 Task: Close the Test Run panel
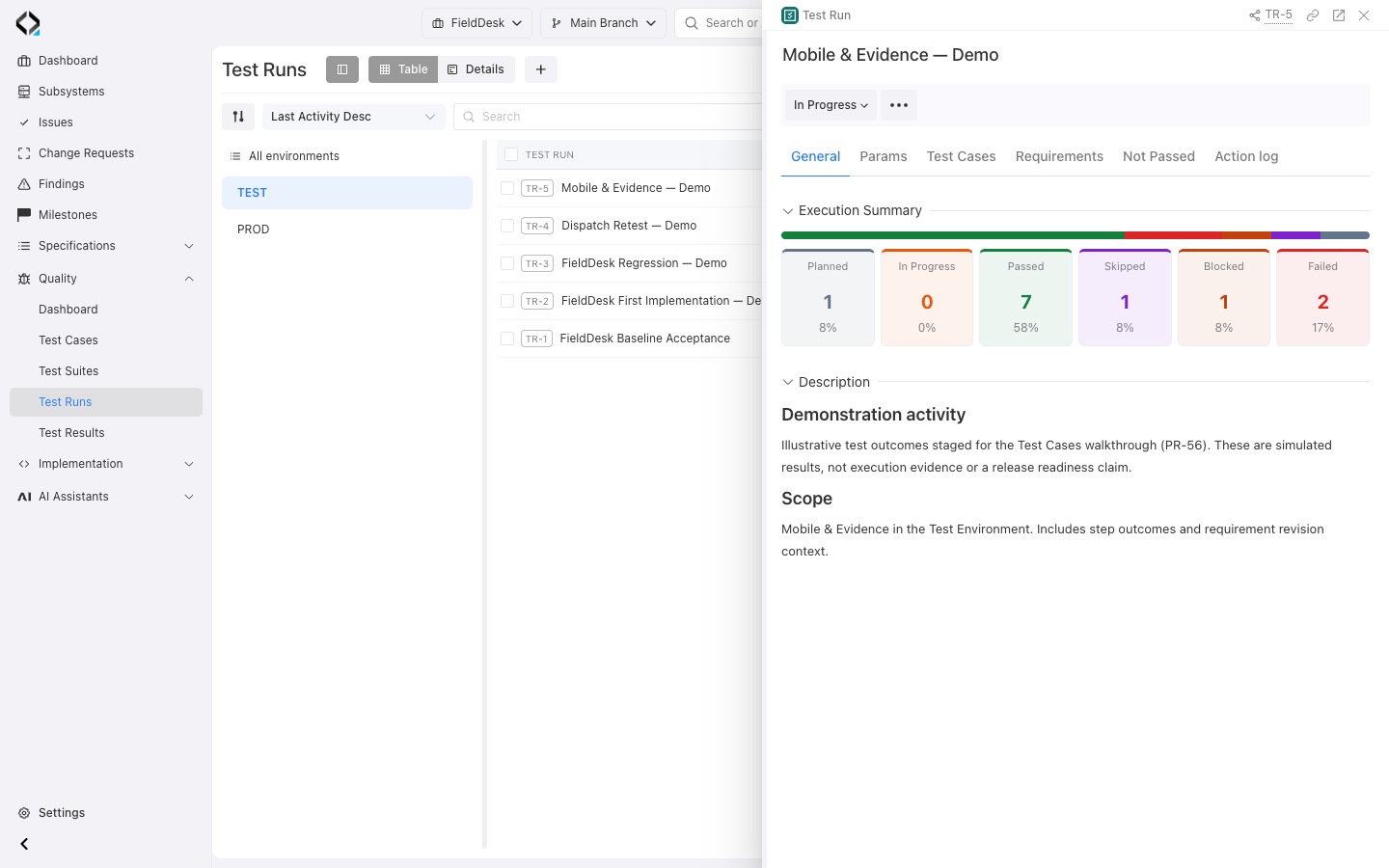1364,15
